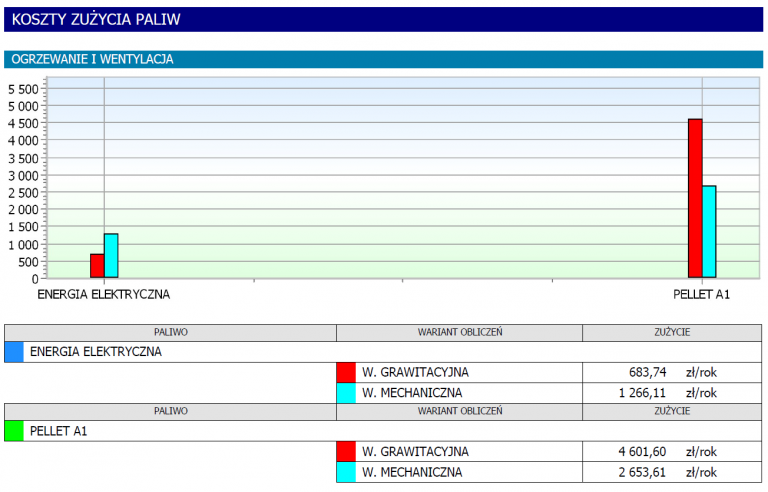Click red swatch of W. GRAWITACYJNA 4 601,60 row
Image resolution: width=768 pixels, height=492 pixels.
346,452
